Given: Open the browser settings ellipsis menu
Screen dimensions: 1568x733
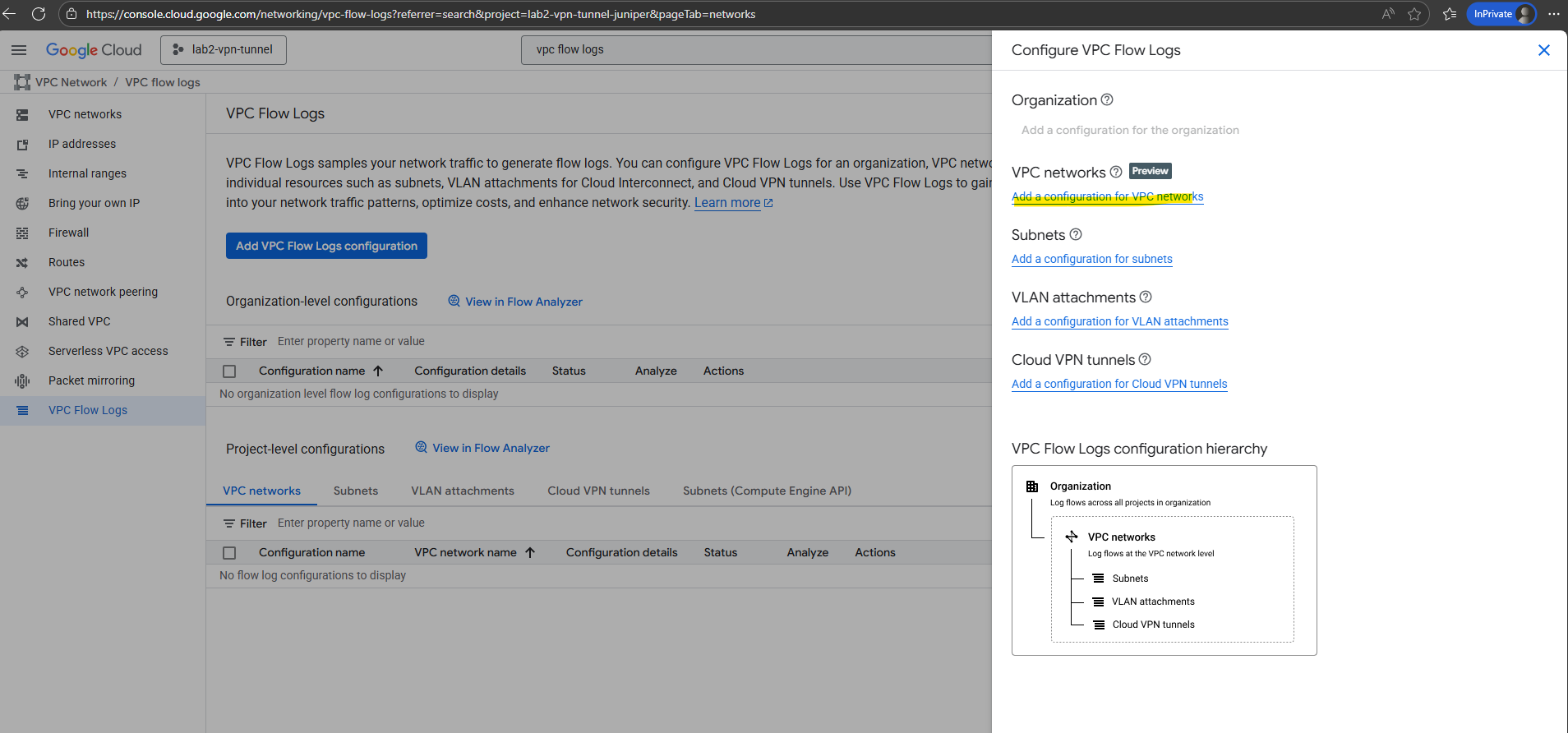Looking at the screenshot, I should 1553,14.
